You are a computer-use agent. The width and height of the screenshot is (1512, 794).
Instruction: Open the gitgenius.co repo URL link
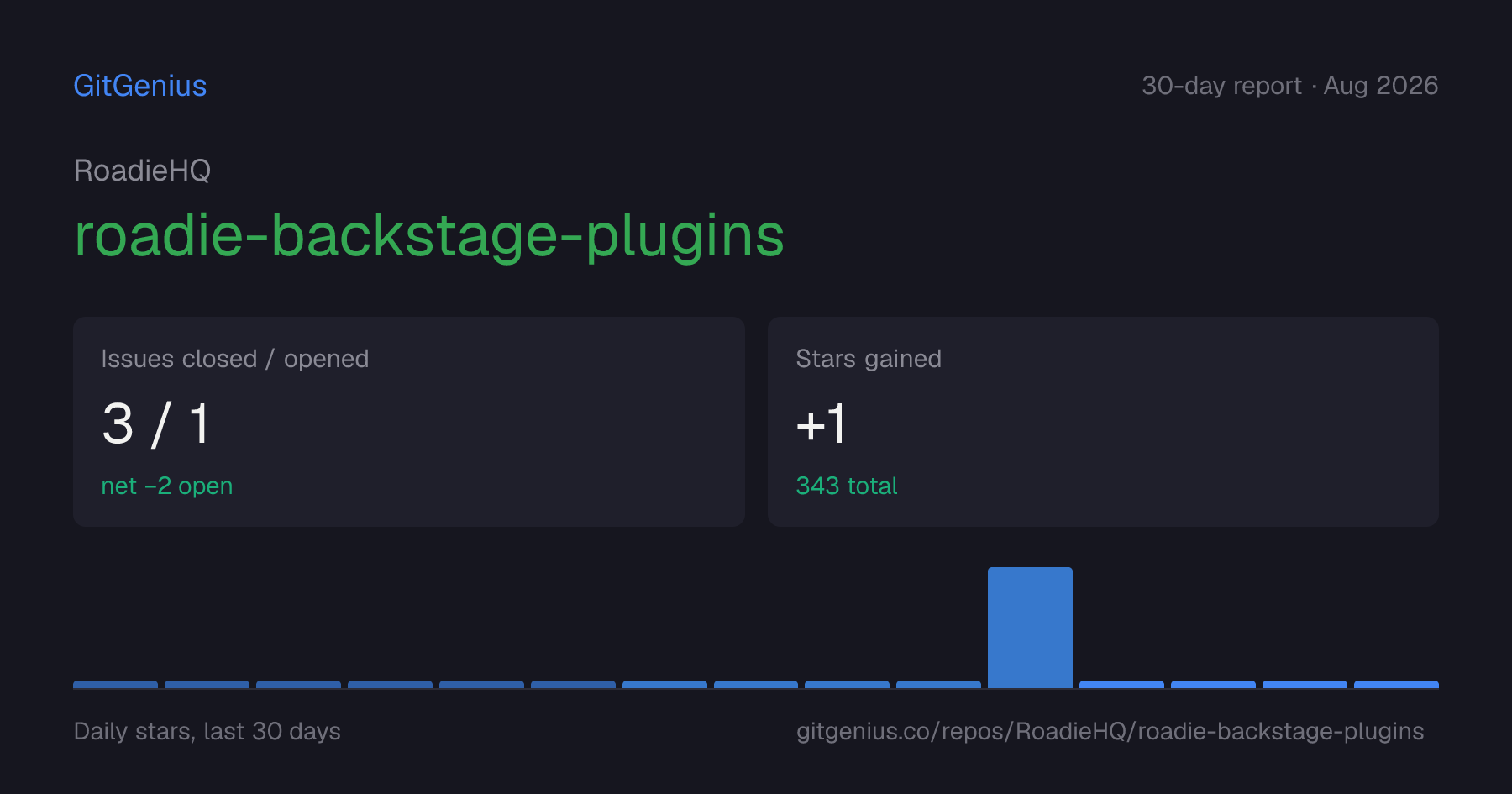[x=1110, y=731]
